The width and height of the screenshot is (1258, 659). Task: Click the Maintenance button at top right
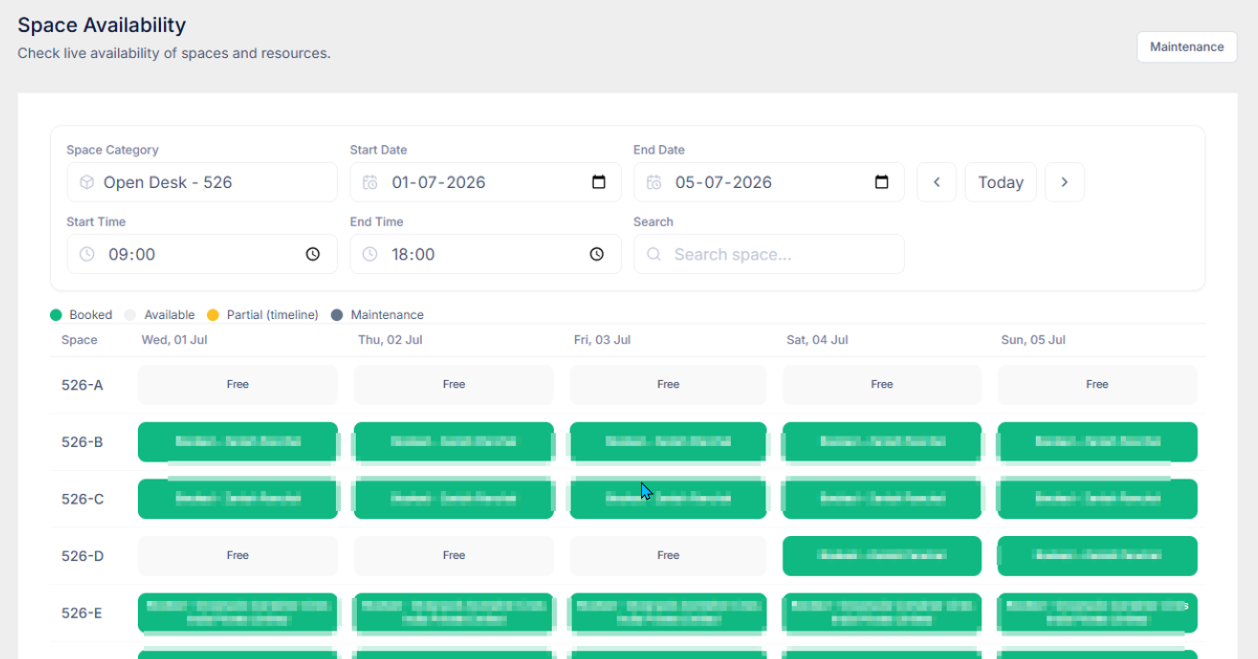1187,47
